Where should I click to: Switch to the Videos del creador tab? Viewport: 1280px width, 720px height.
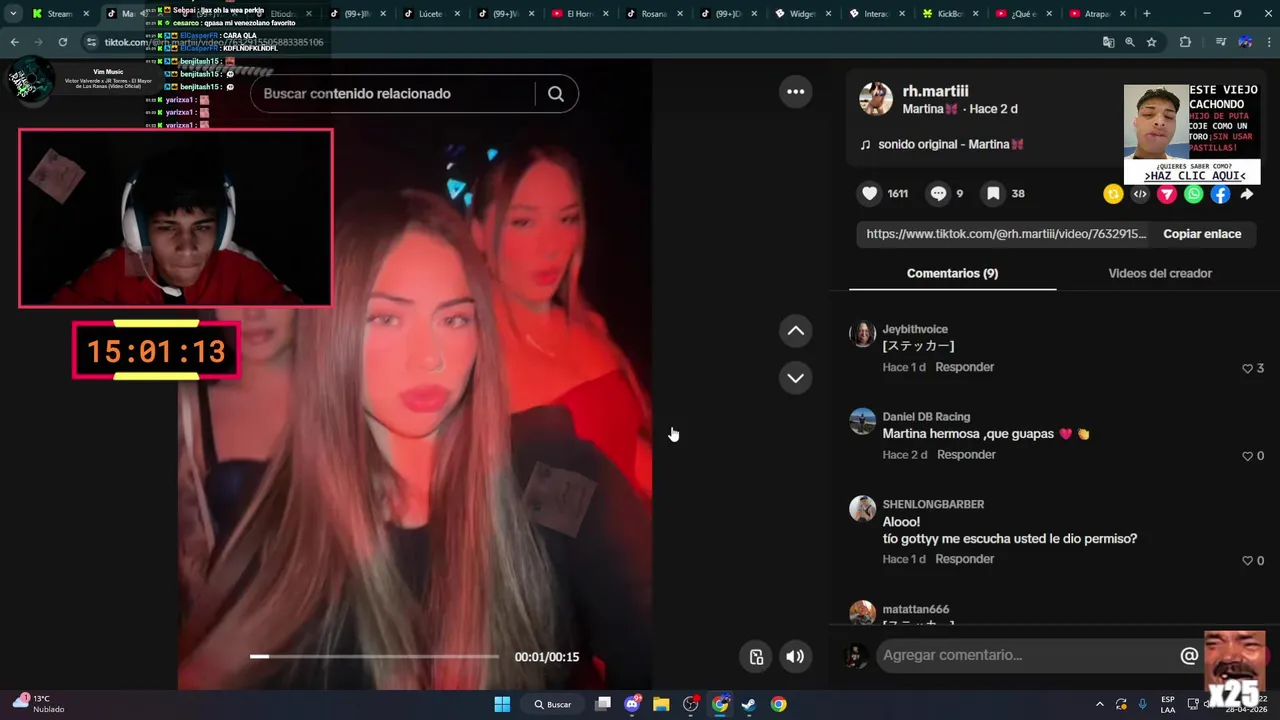(x=1160, y=273)
